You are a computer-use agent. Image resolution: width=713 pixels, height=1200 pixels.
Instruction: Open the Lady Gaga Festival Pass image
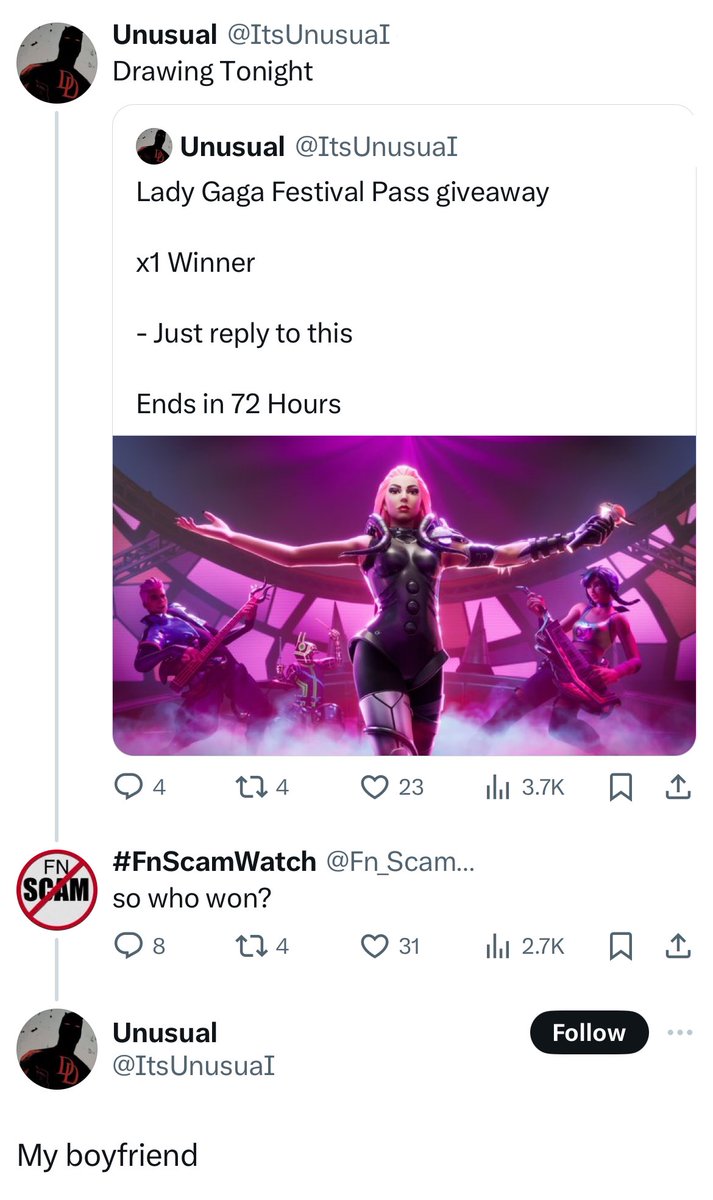tap(404, 595)
